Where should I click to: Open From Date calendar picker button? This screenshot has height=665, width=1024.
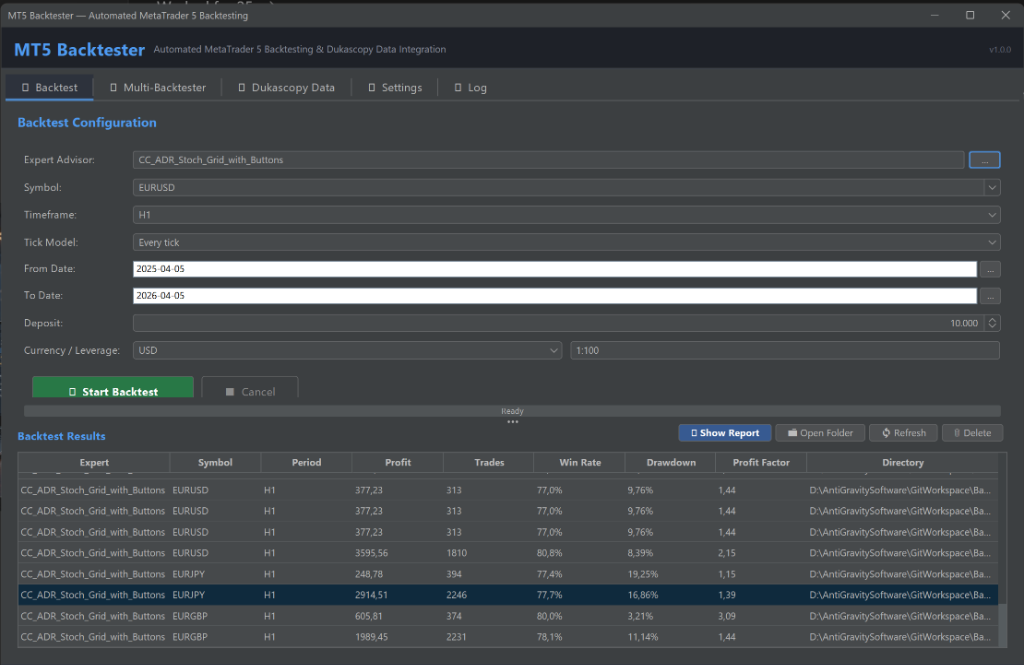989,269
